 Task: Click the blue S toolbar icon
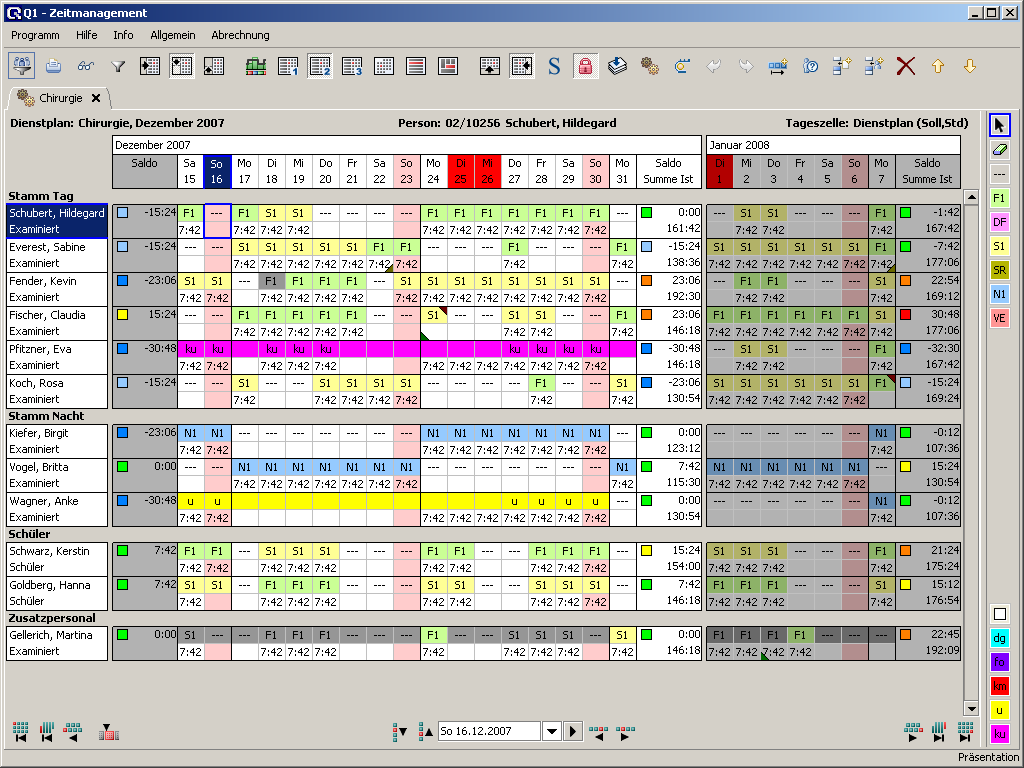click(554, 66)
